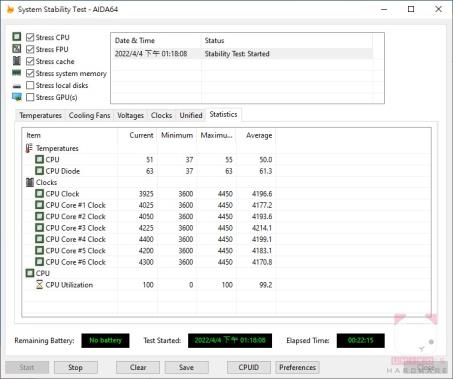453x379 pixels.
Task: Click the thermometer icon next to Temperatures
Action: (29, 148)
